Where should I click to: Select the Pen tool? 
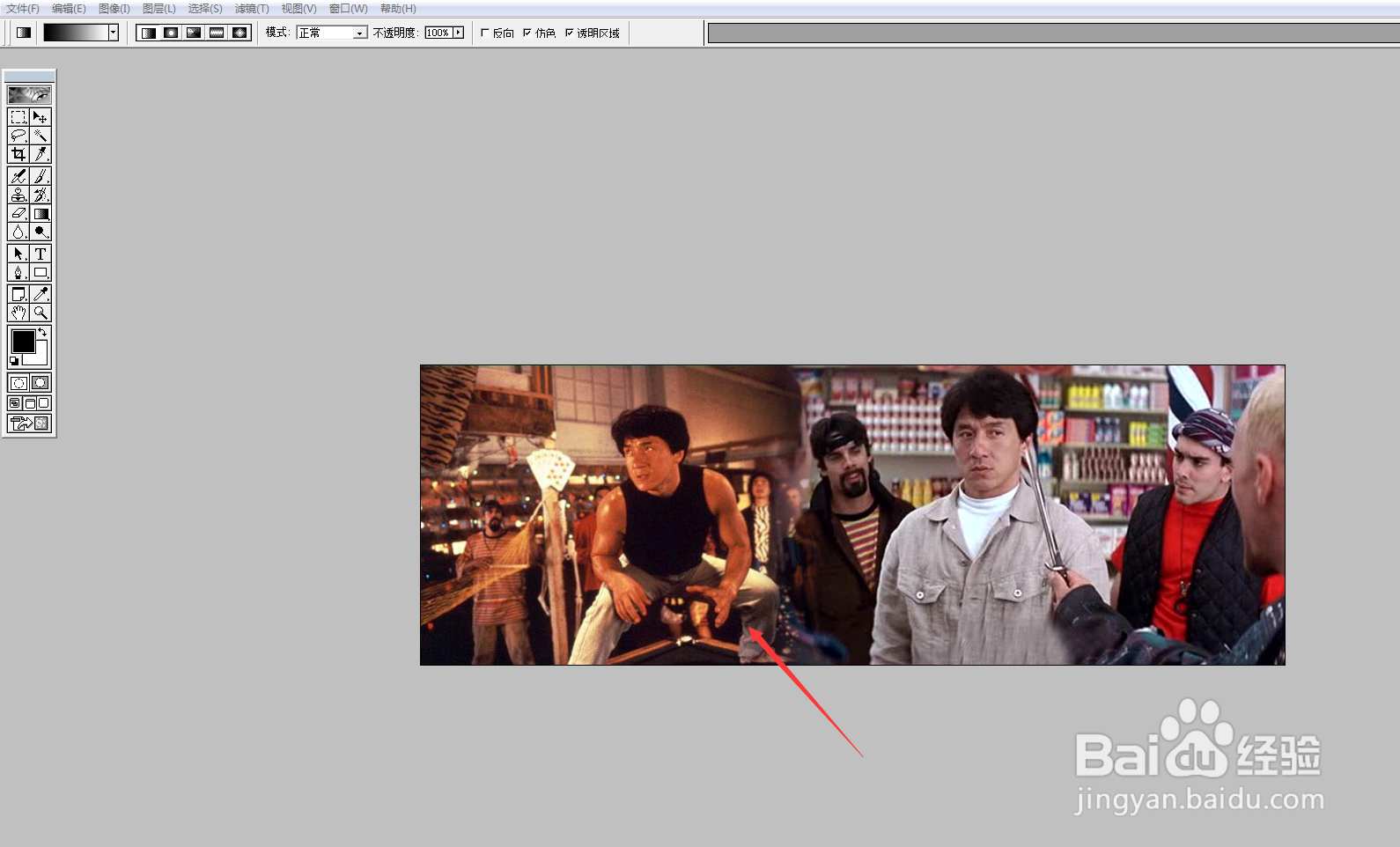click(18, 272)
